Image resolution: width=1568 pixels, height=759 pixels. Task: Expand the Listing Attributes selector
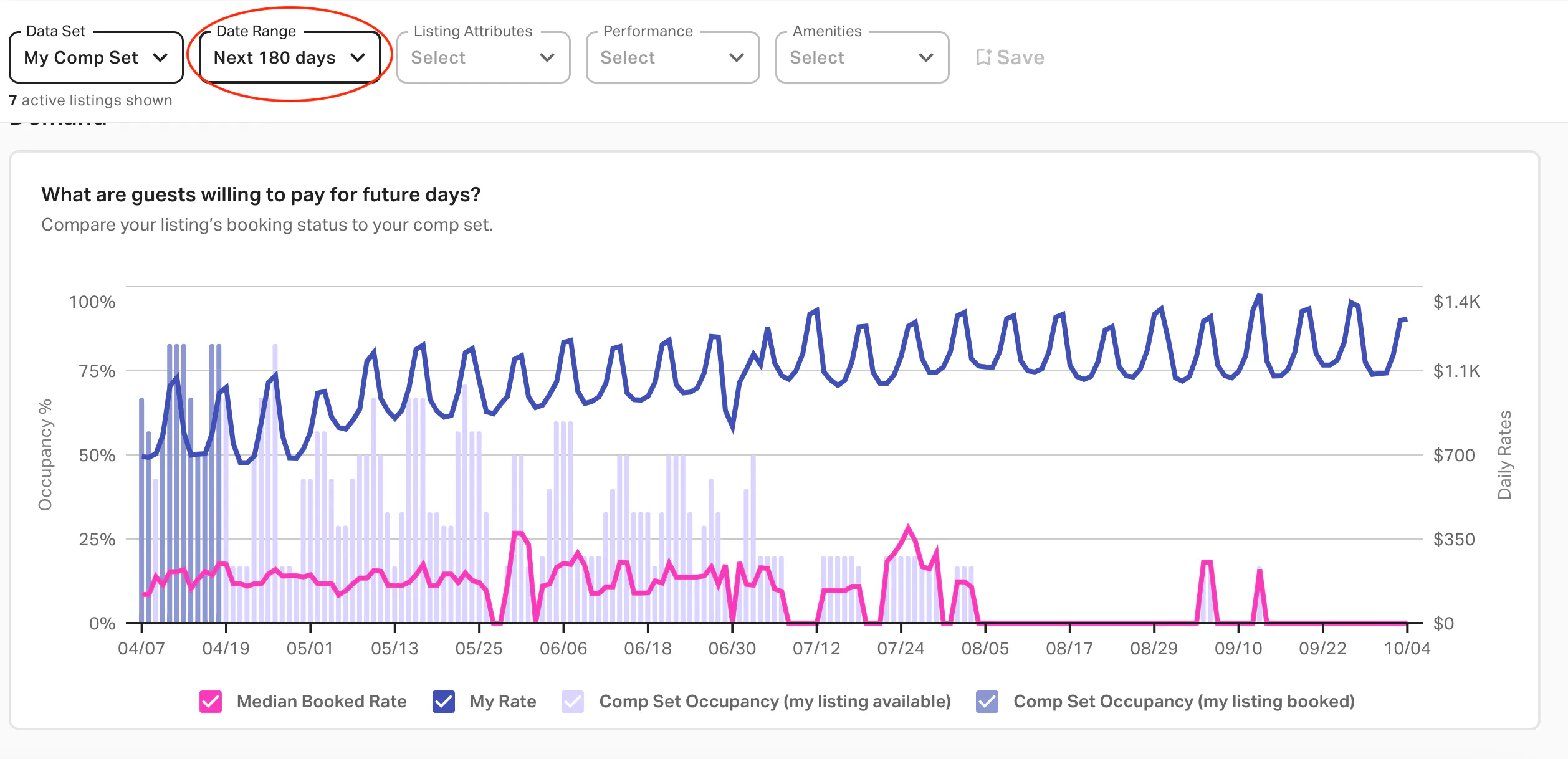click(x=484, y=57)
